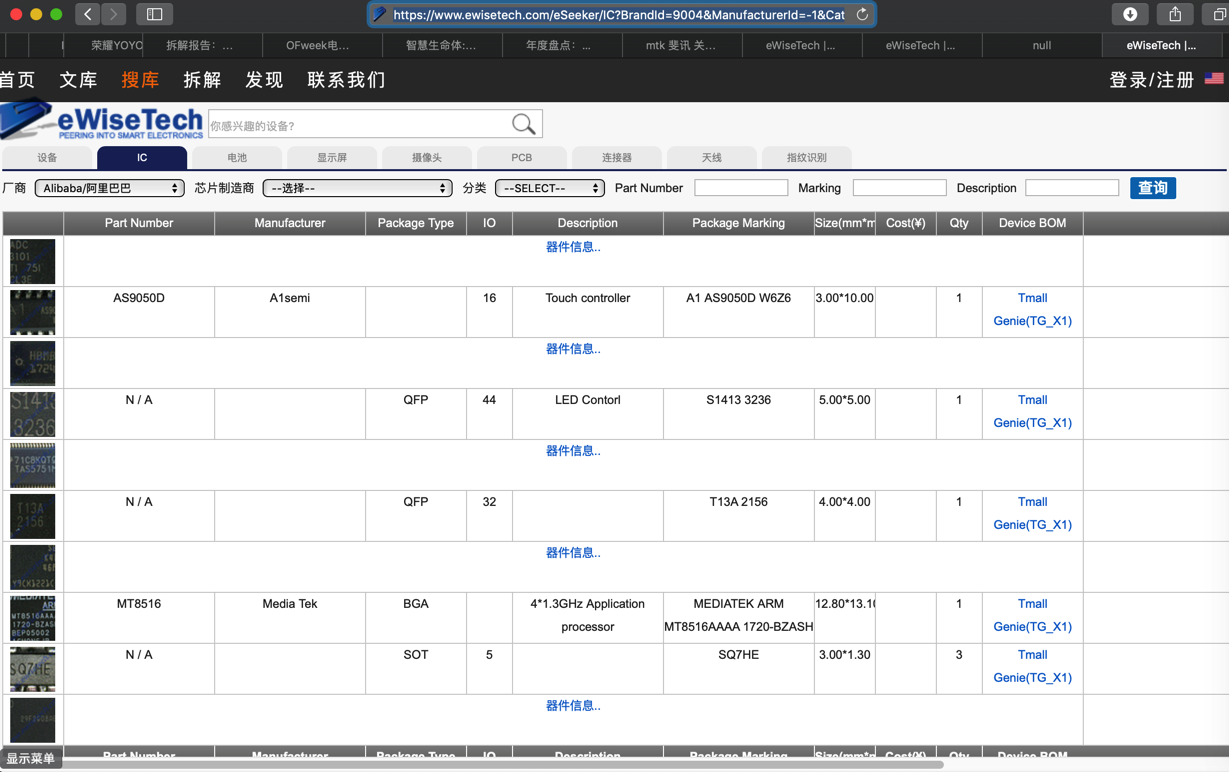Open 拆解 in the top navigation
The width and height of the screenshot is (1229, 772).
203,80
